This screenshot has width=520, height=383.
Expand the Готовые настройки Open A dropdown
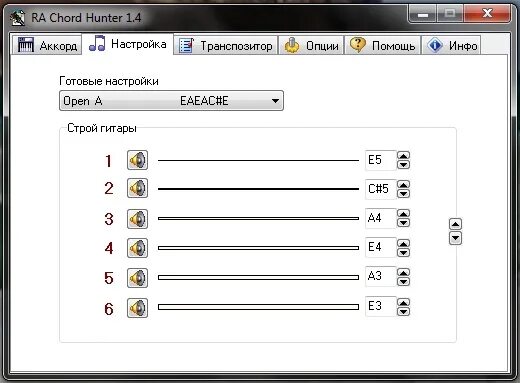point(171,100)
